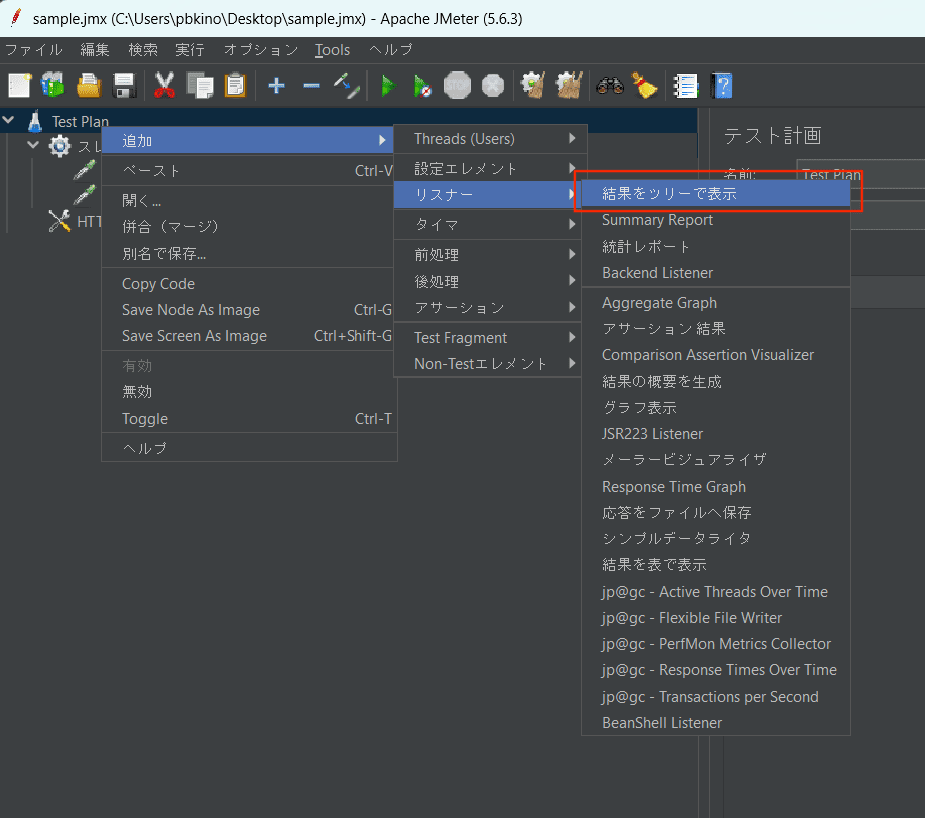Click the binoculars Search icon

click(x=610, y=86)
